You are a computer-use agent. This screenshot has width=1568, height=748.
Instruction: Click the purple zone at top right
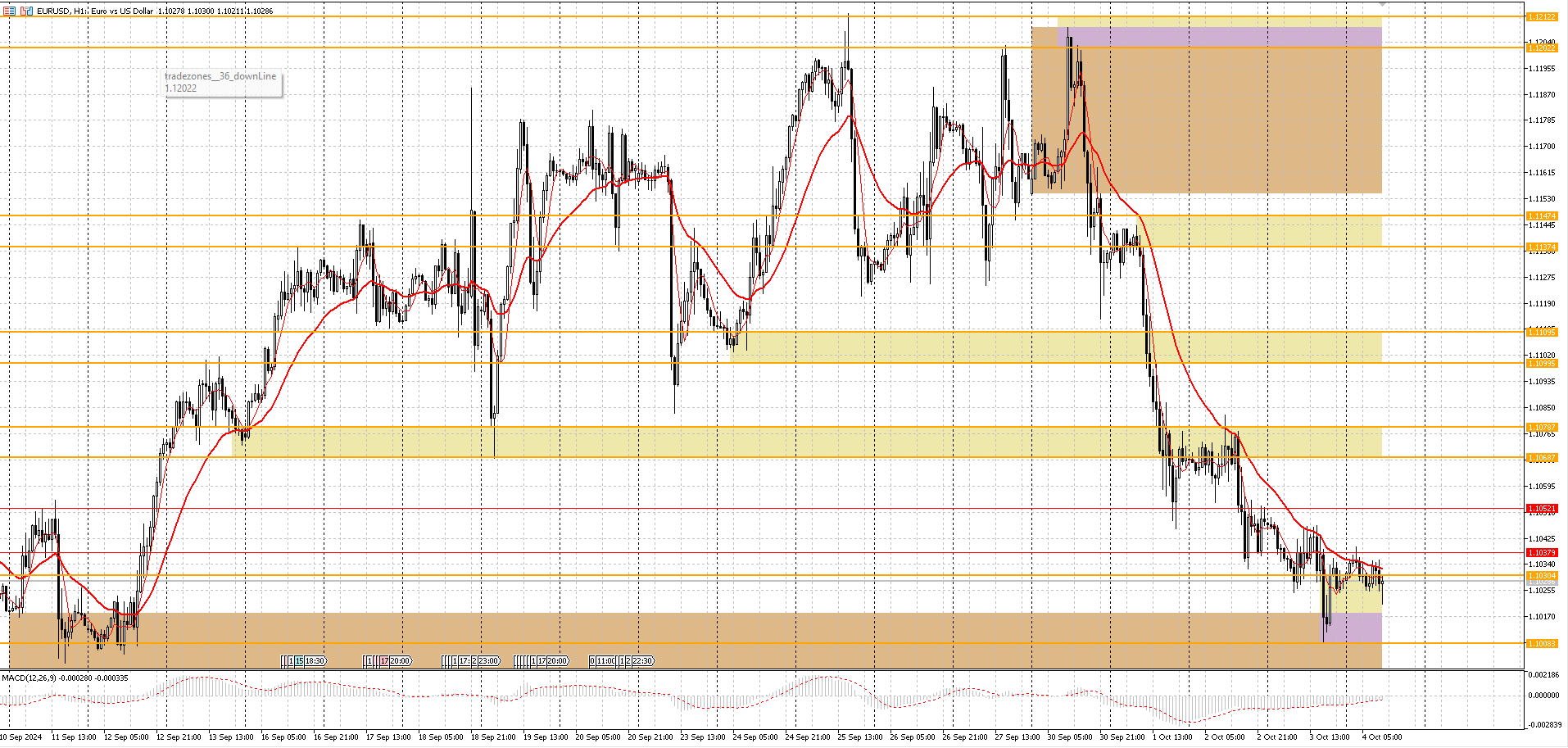point(1219,37)
